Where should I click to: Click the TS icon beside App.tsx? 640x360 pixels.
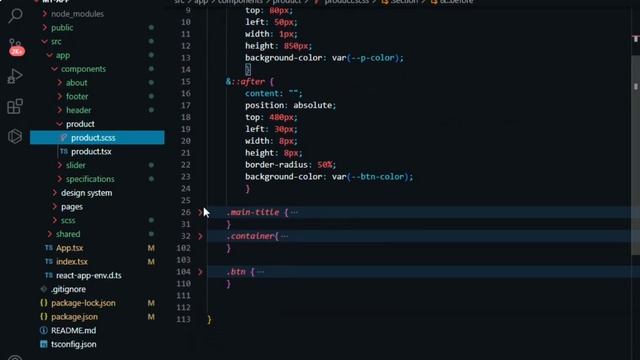click(49, 248)
